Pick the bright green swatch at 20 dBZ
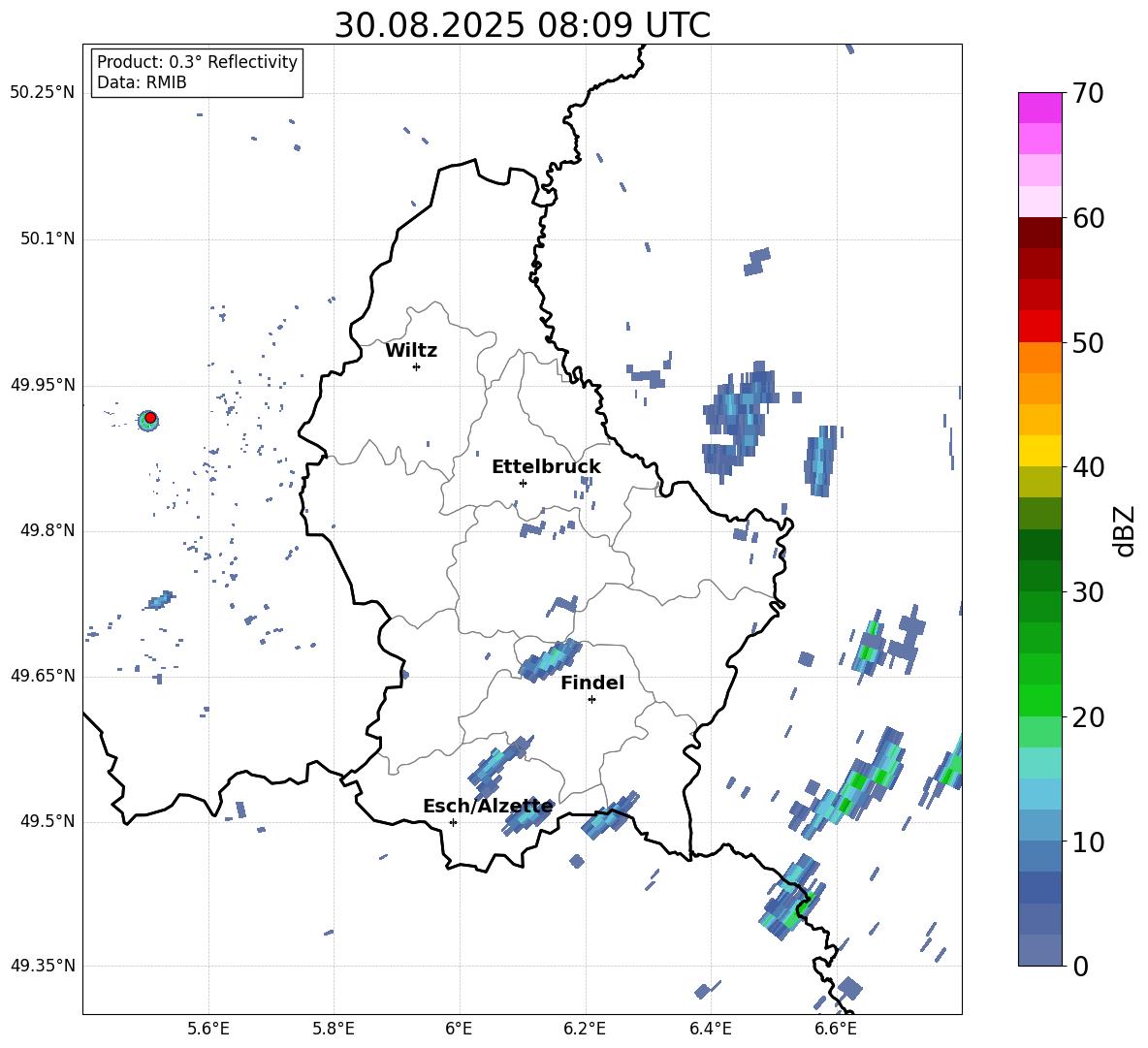This screenshot has height=1048, width=1148. pyautogui.click(x=1039, y=700)
